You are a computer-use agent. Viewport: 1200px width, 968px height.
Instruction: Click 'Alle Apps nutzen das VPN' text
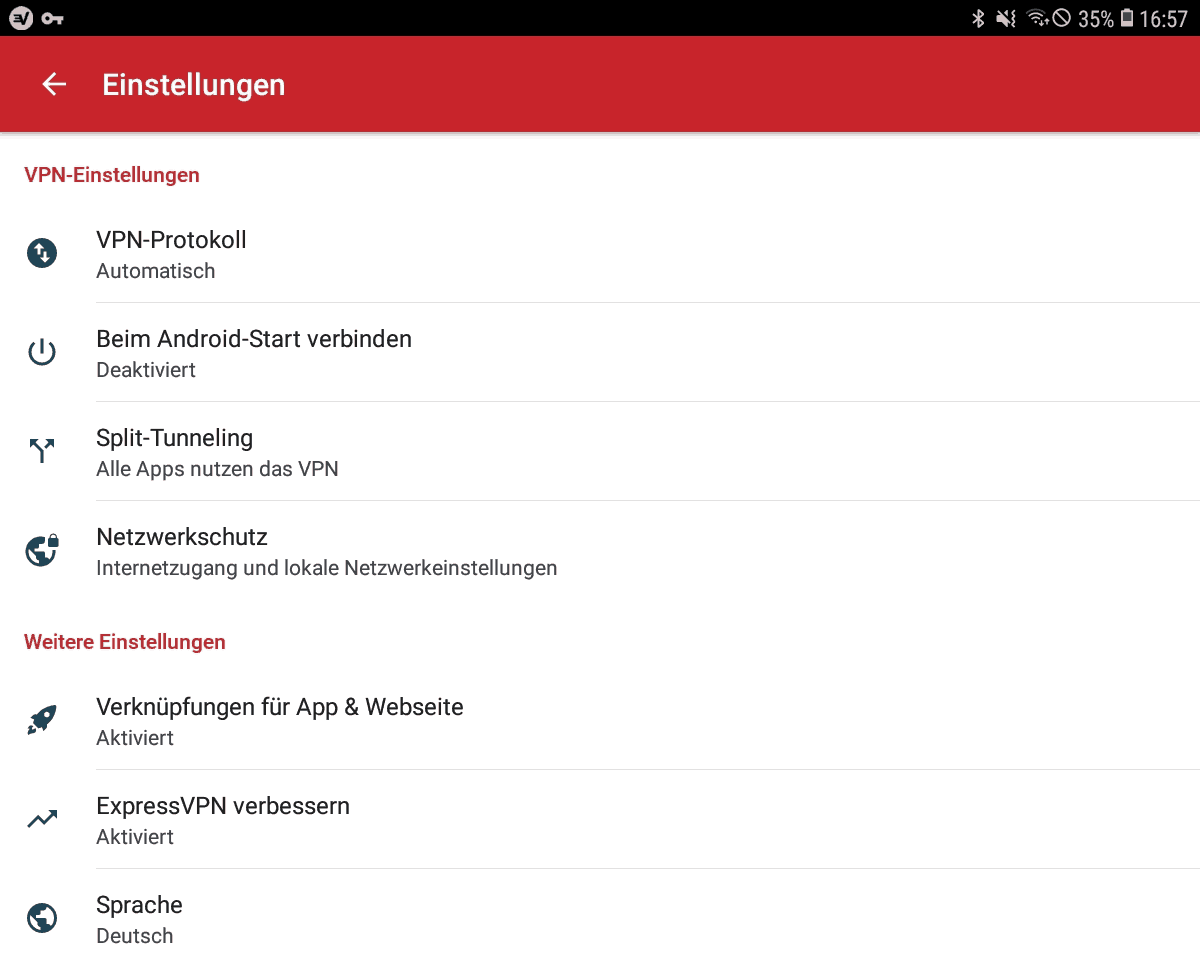217,469
